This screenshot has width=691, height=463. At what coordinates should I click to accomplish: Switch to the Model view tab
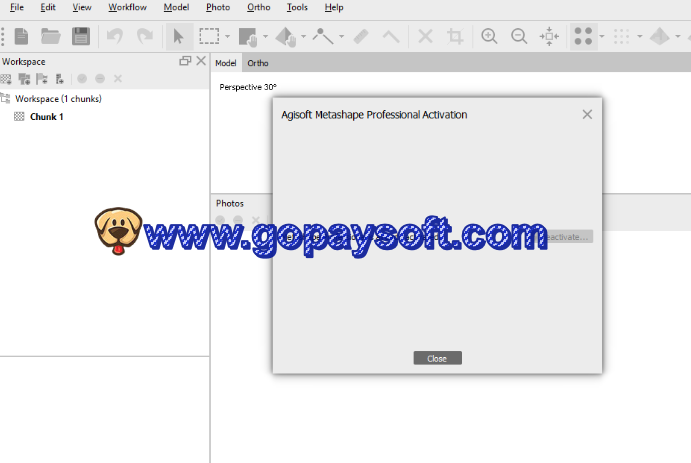226,63
